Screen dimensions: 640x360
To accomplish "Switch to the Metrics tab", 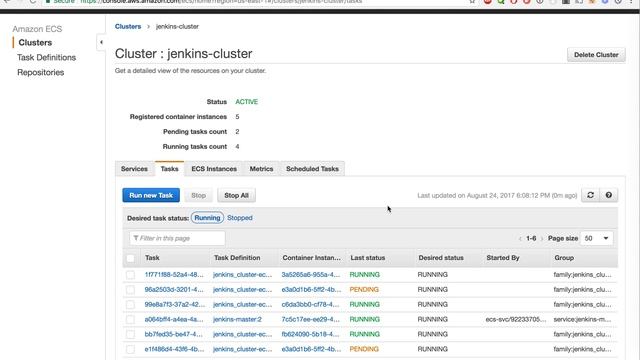I will 261,169.
